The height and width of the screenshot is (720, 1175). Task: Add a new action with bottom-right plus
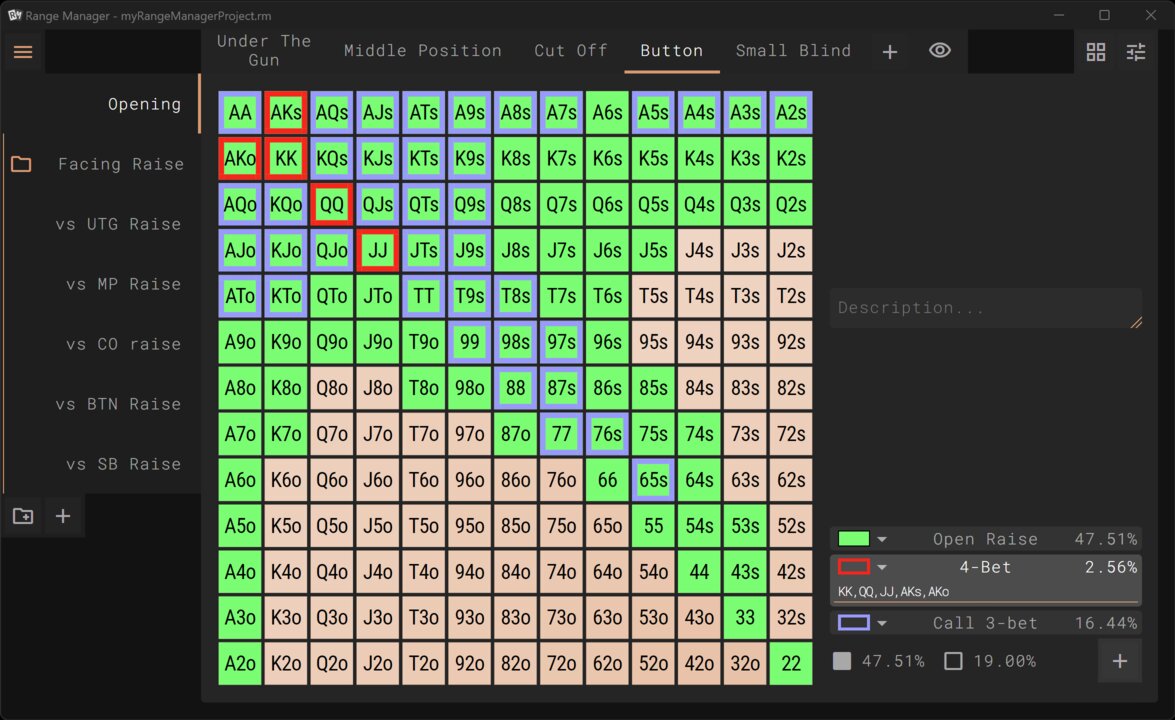[1119, 661]
